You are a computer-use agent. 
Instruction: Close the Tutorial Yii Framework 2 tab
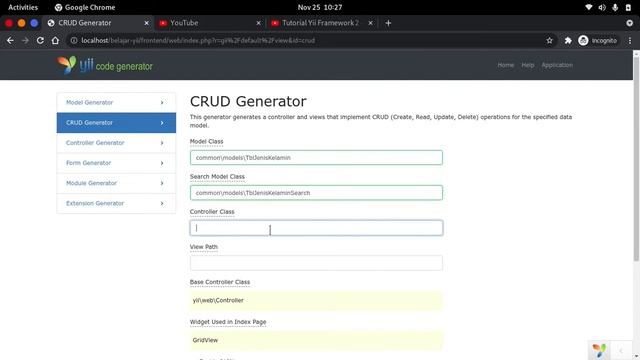point(370,23)
